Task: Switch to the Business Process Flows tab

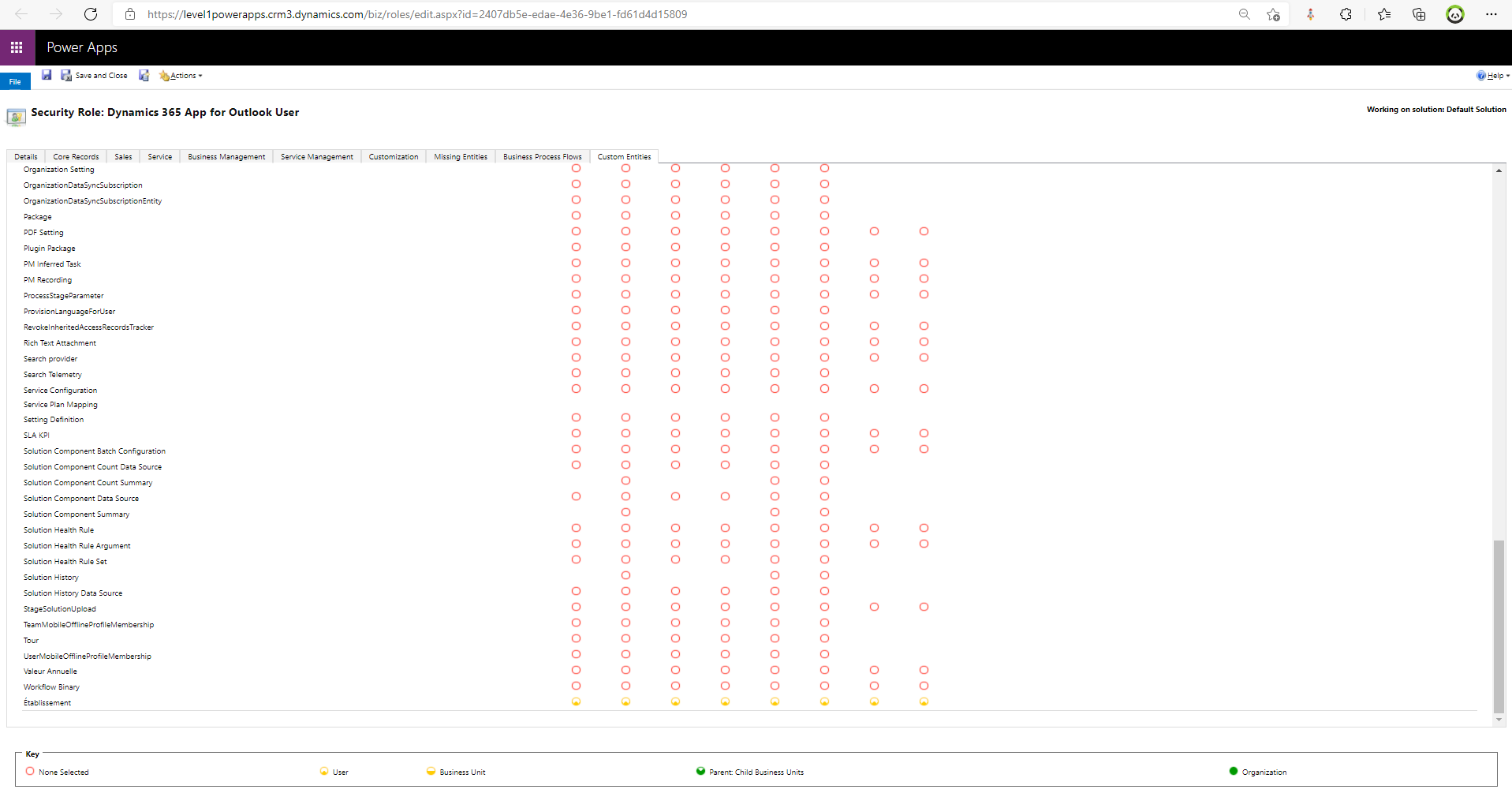Action: (x=543, y=156)
